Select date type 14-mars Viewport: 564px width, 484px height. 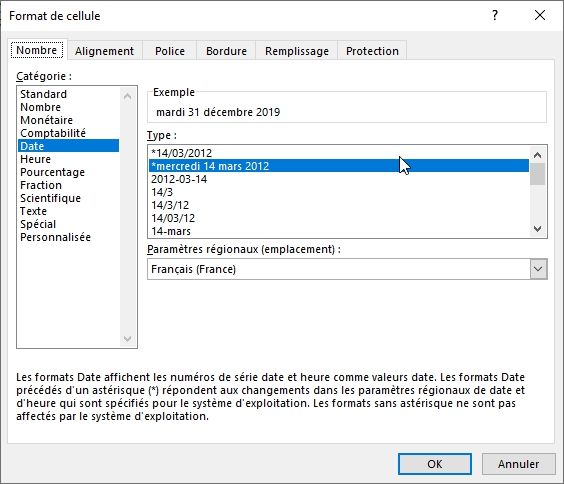pos(338,231)
